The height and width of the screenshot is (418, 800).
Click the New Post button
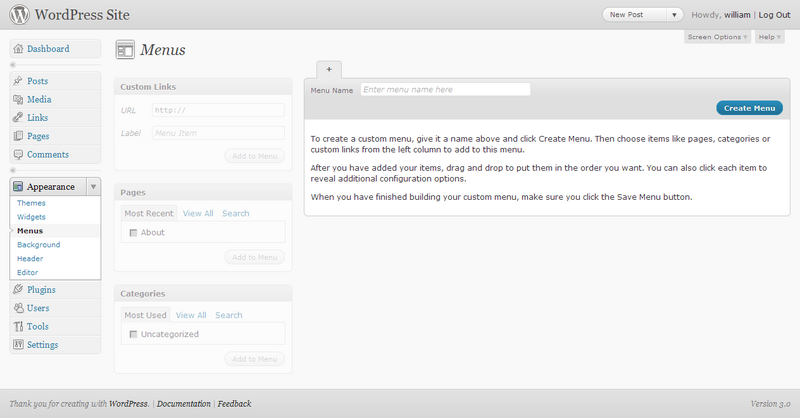pos(635,15)
